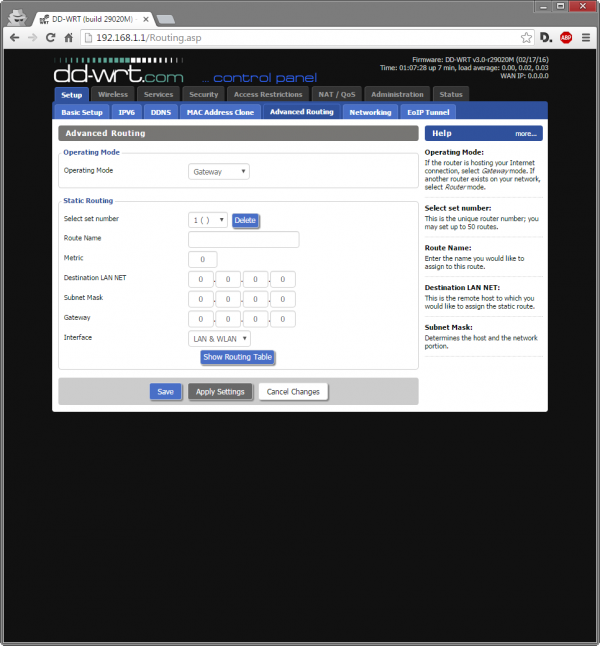Go to the Networking sub-tab
Screen dimensions: 600x646
(370, 112)
